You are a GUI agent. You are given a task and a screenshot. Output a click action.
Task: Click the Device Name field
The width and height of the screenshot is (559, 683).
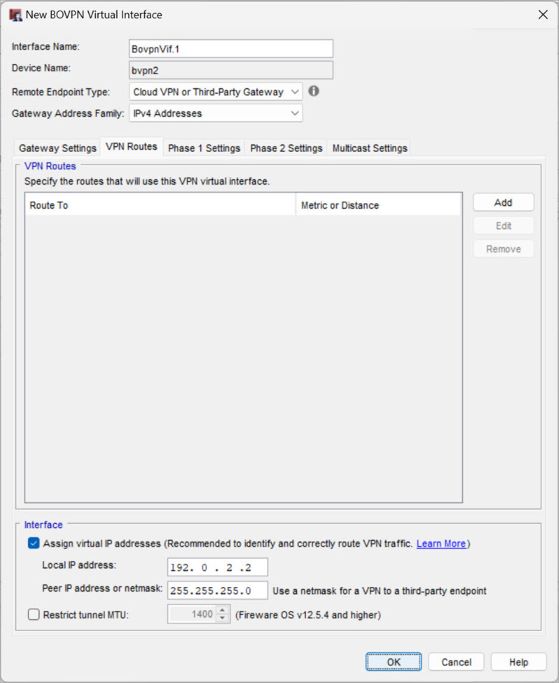tap(231, 70)
